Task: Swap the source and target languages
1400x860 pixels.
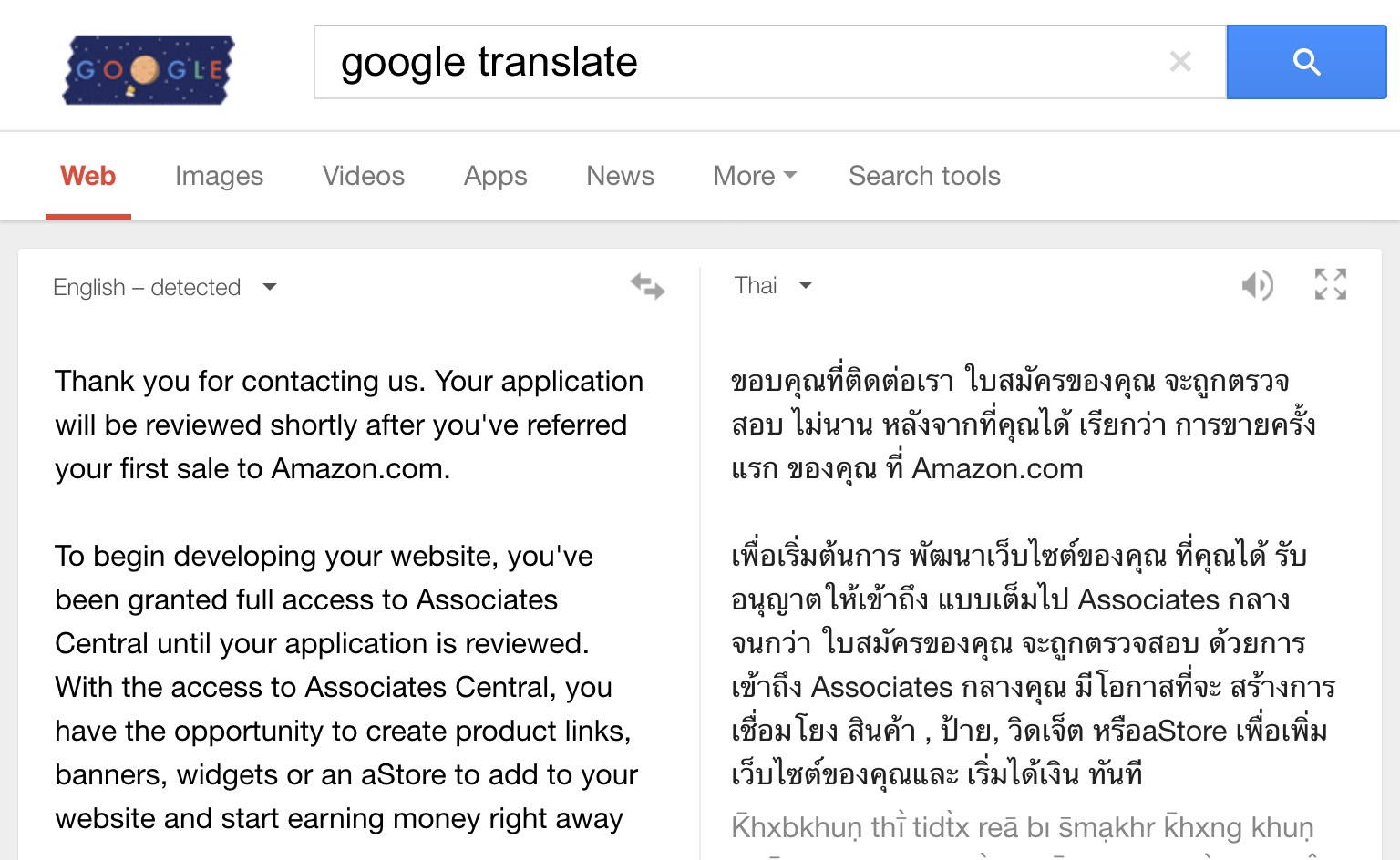Action: (647, 286)
